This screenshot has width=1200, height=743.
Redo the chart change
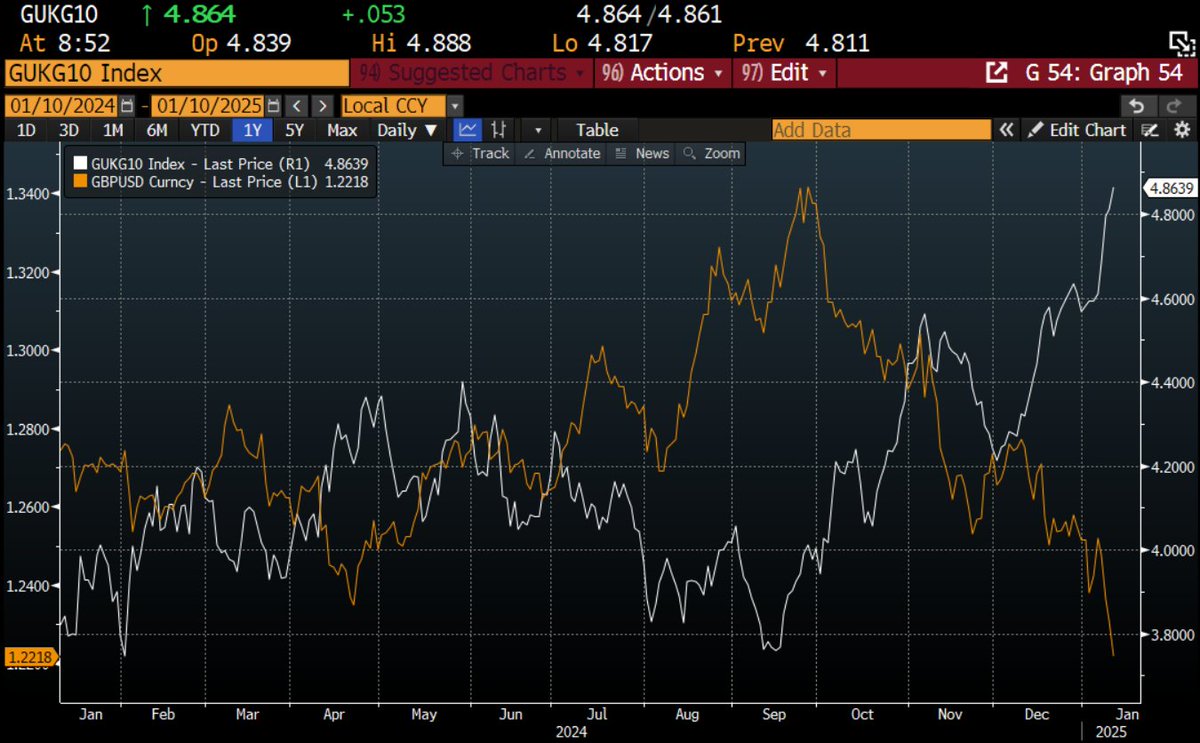click(x=1177, y=106)
